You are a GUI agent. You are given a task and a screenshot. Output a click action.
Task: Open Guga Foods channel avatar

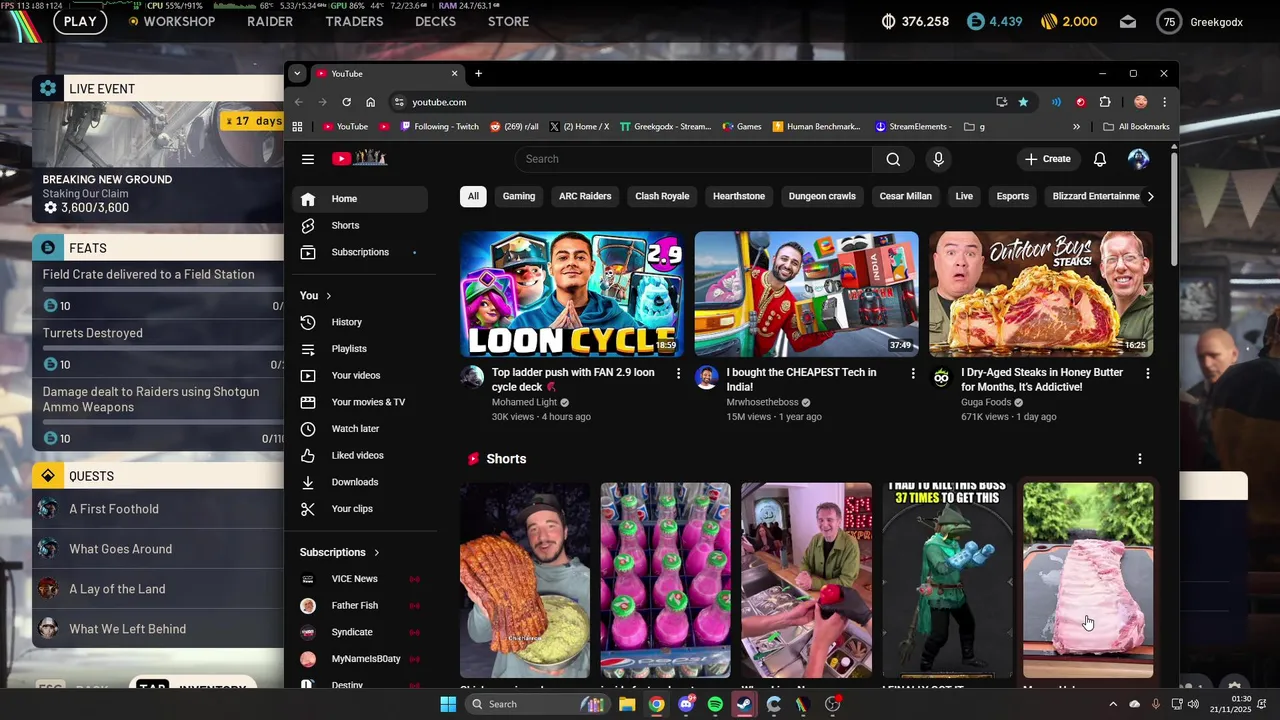941,378
